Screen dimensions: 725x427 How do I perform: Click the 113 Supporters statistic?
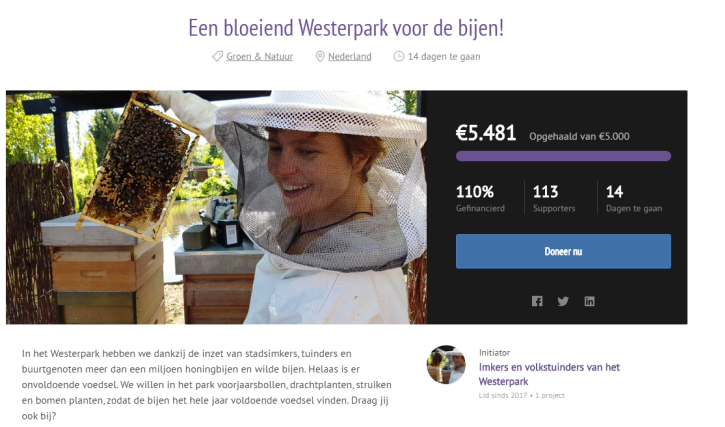[x=554, y=198]
